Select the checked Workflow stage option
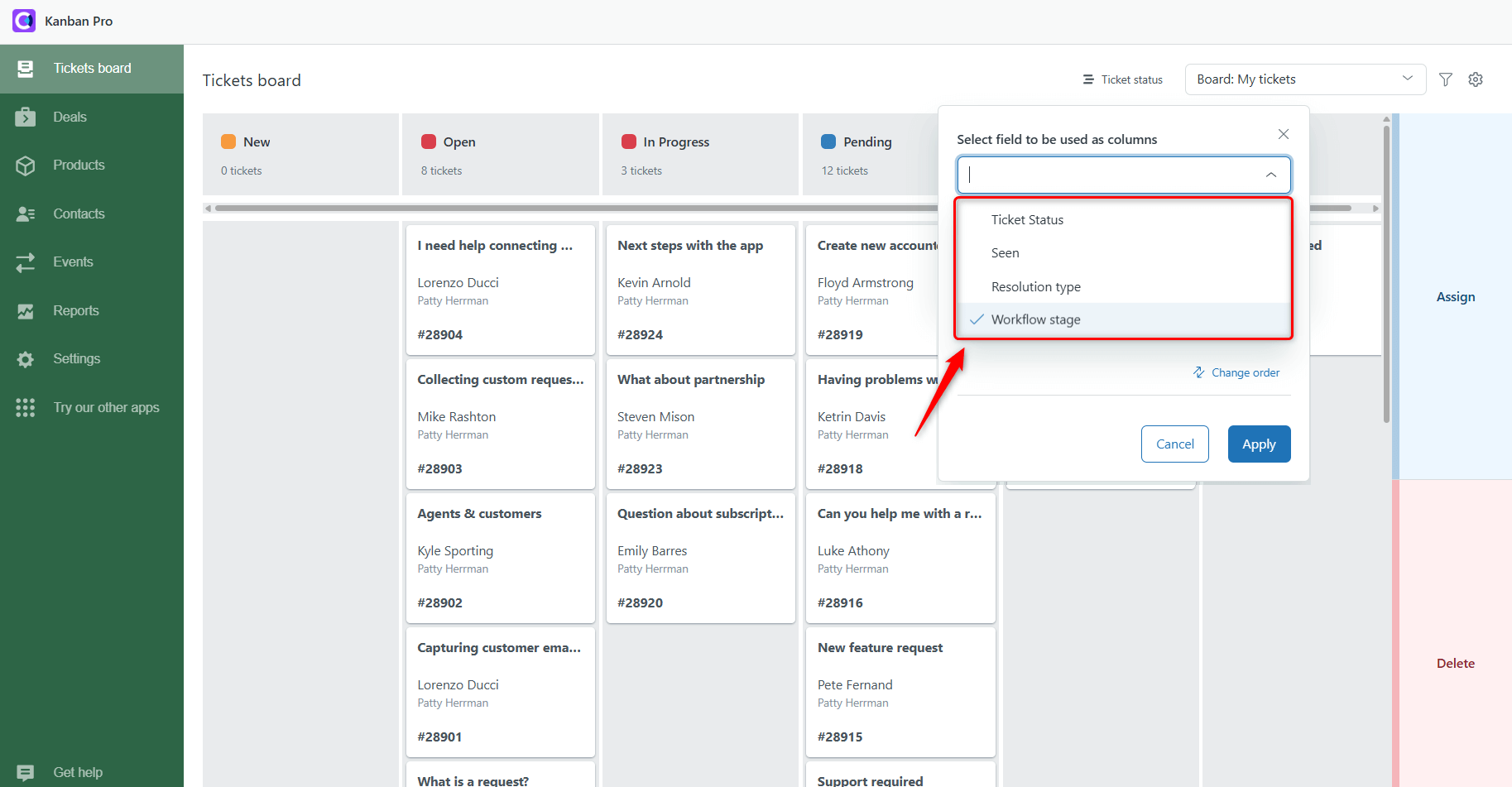The width and height of the screenshot is (1512, 787). (1035, 319)
